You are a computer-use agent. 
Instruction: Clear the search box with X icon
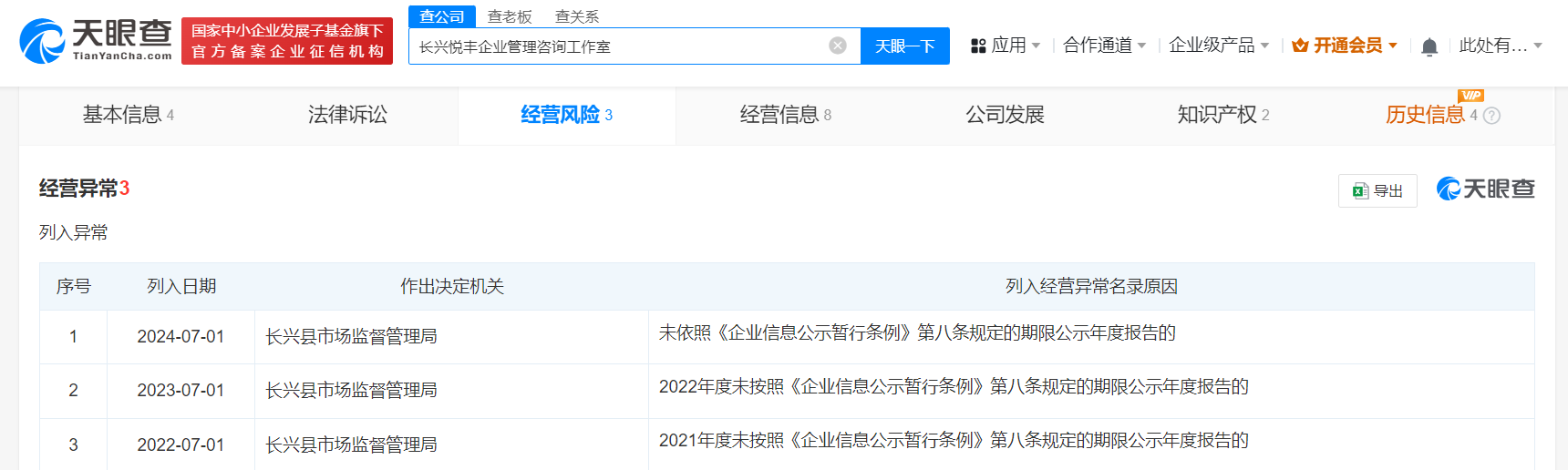click(x=837, y=46)
